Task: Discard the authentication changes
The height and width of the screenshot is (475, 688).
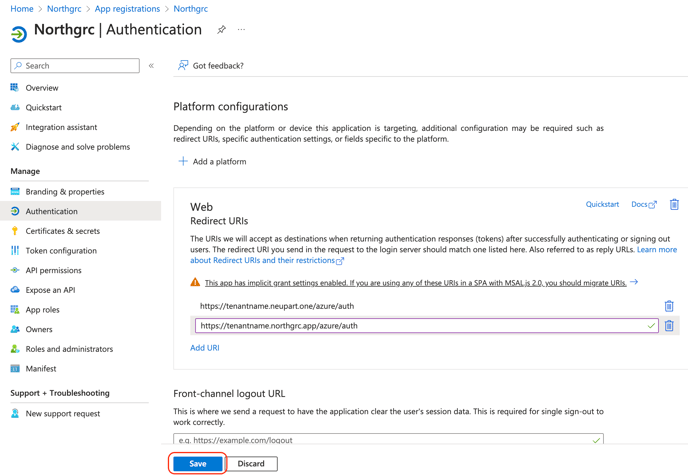Action: tap(251, 464)
